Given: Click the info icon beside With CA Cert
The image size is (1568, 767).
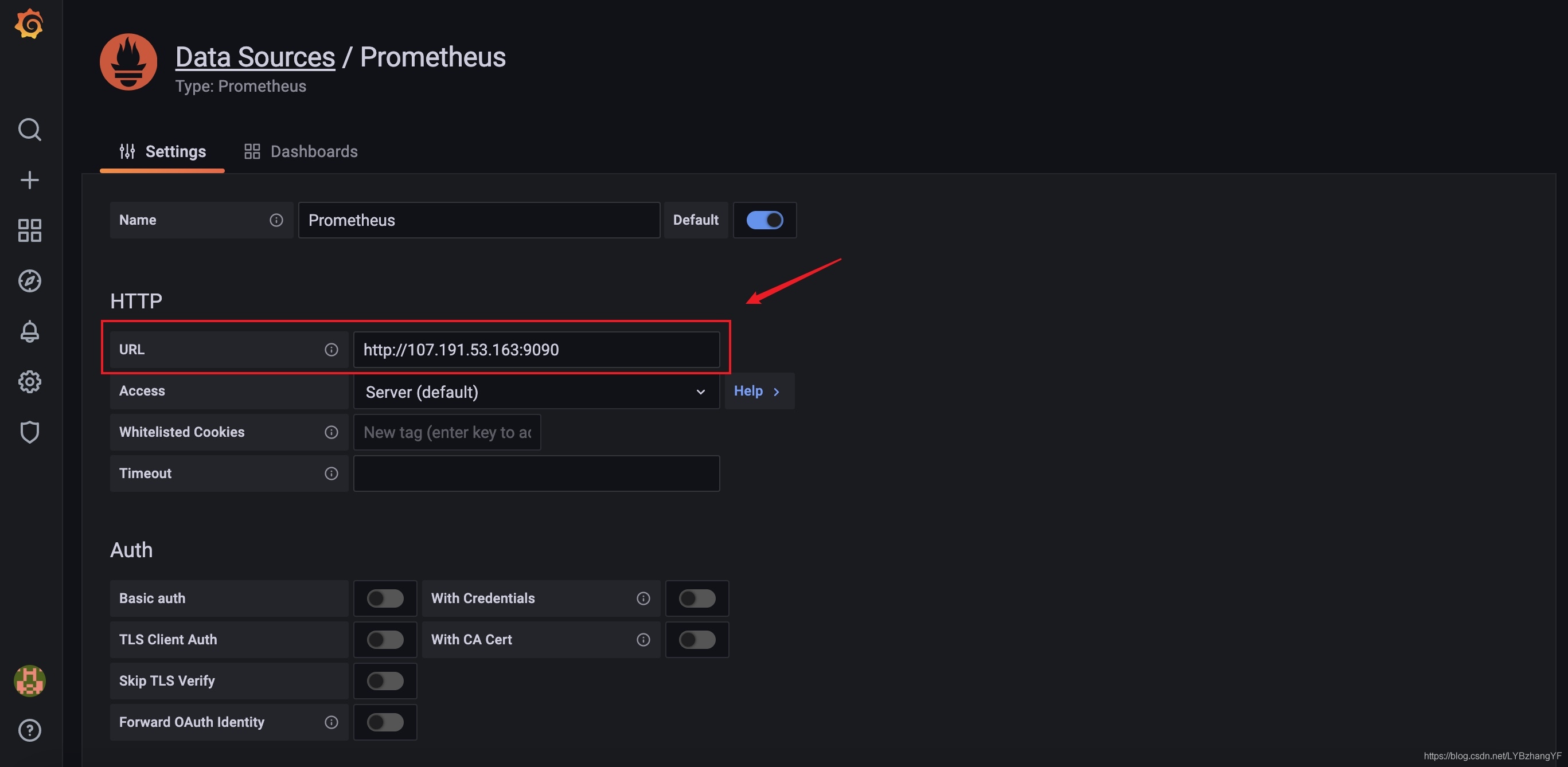Looking at the screenshot, I should pyautogui.click(x=643, y=640).
